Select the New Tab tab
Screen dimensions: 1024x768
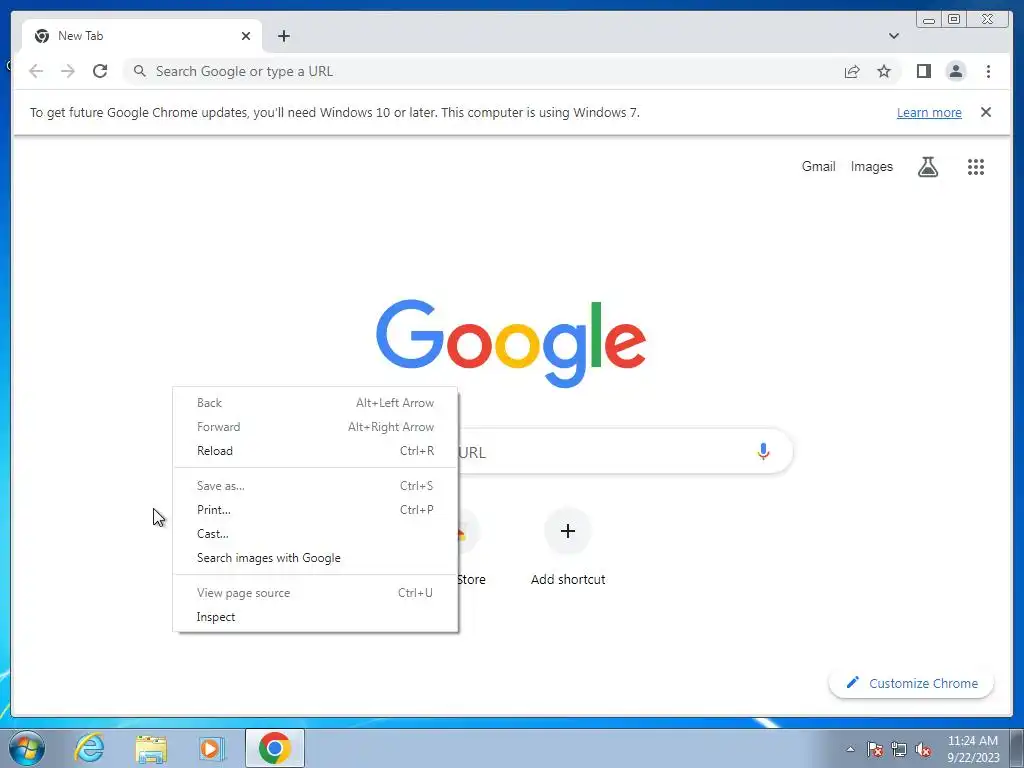142,36
